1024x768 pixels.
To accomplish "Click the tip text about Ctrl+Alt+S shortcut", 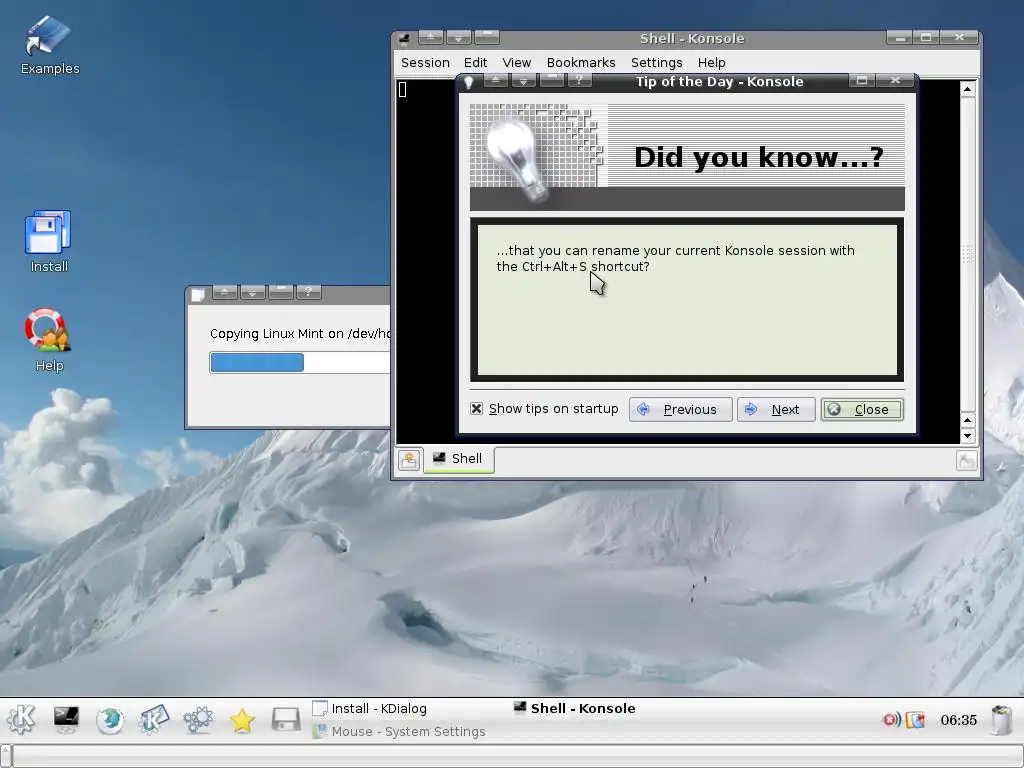I will coord(675,259).
